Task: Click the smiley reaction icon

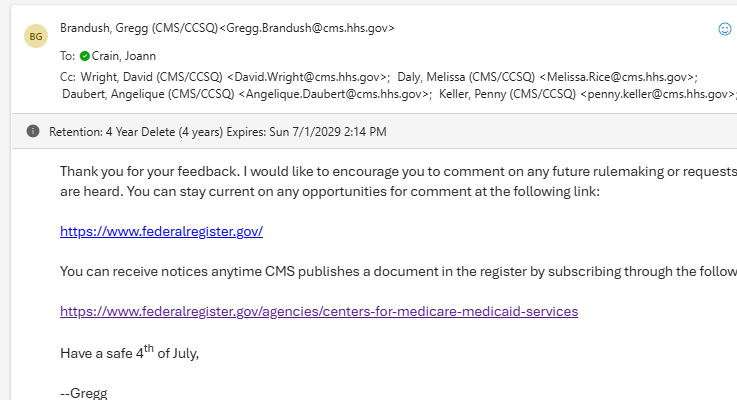Action: point(725,29)
